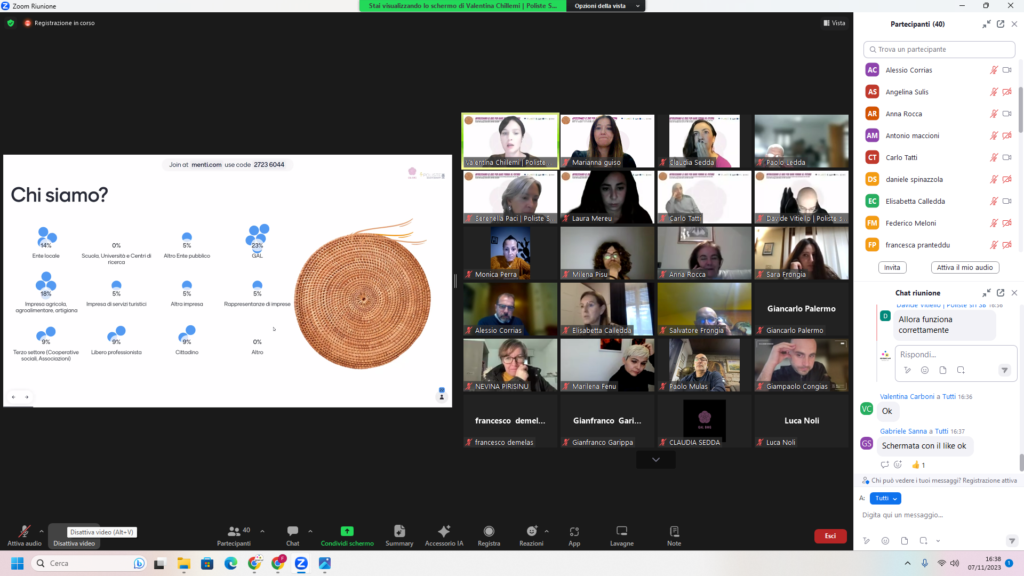Open Windows Start menu
Screen dimensions: 1024x576
[18, 563]
